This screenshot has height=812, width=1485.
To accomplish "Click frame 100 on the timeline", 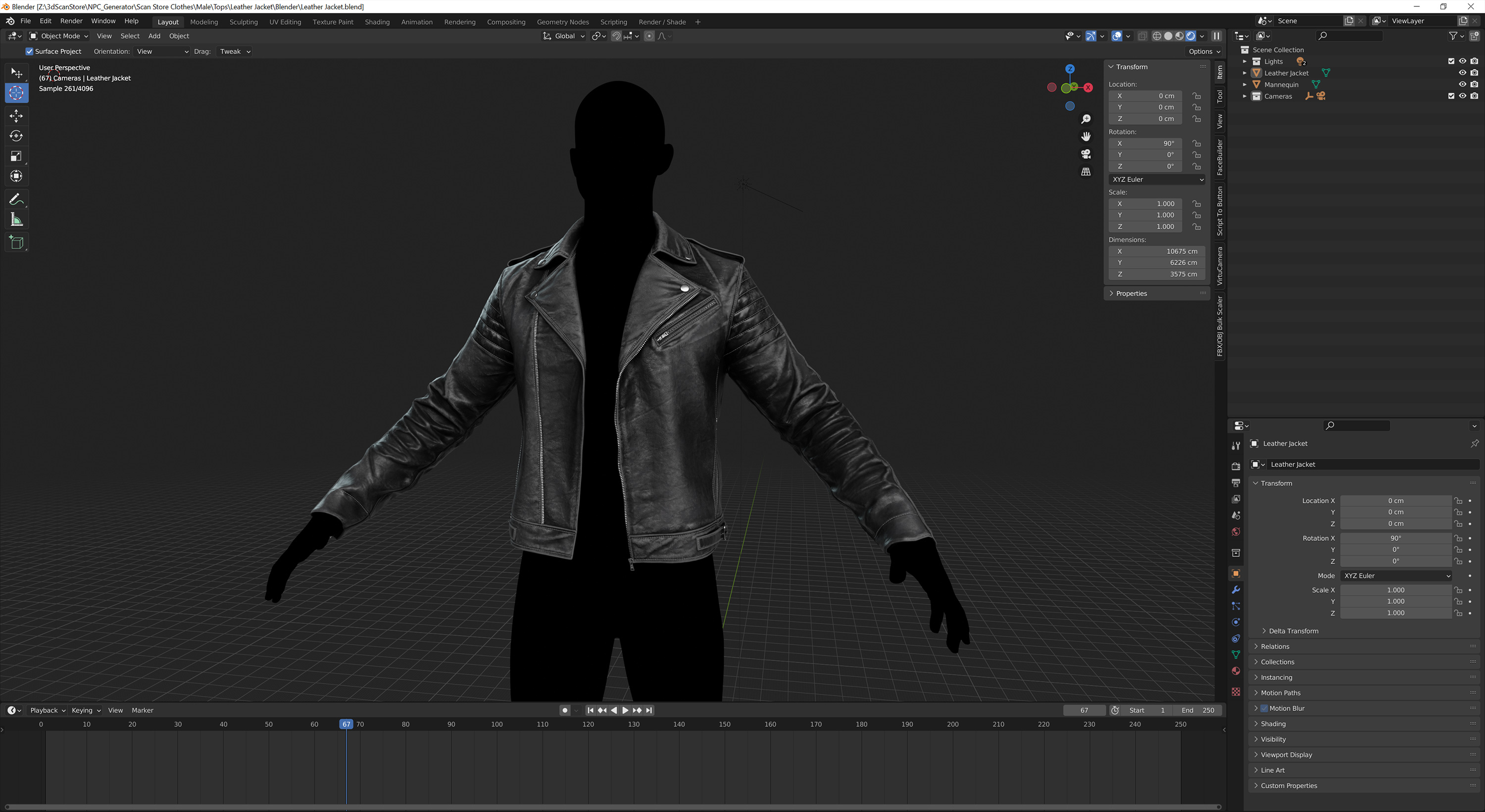I will point(496,724).
